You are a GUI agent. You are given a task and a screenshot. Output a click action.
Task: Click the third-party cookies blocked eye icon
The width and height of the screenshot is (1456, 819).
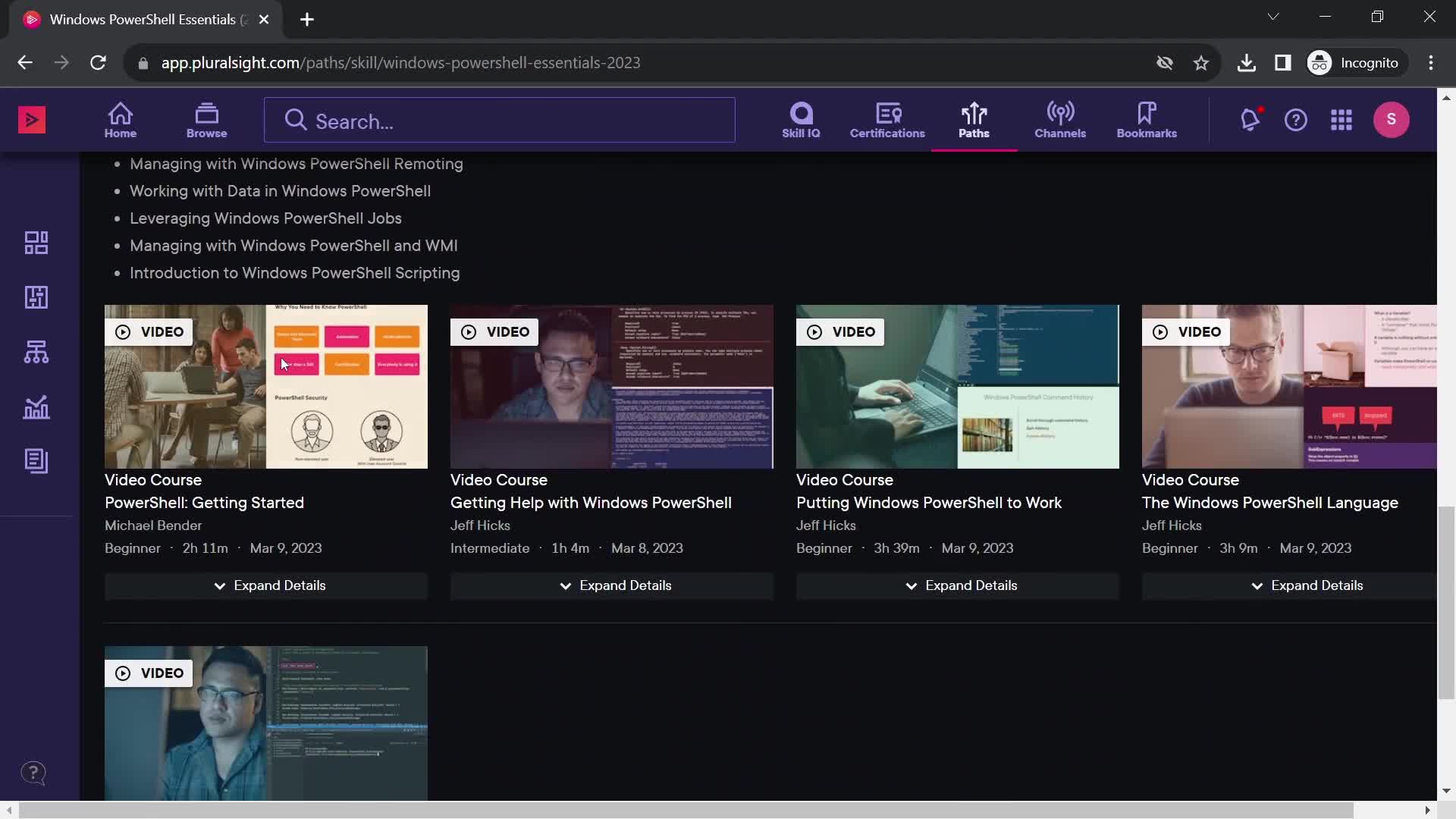[1165, 63]
